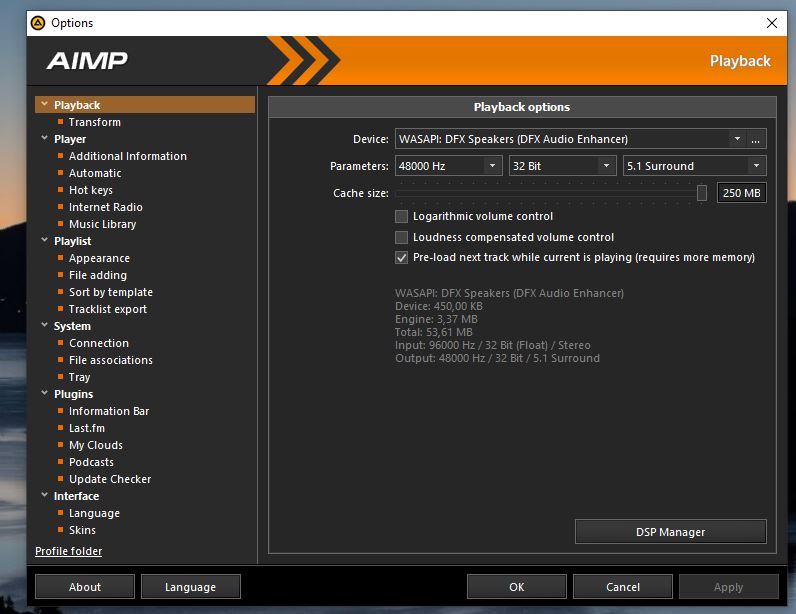Go to Music Library settings
The height and width of the screenshot is (614, 796).
point(103,224)
